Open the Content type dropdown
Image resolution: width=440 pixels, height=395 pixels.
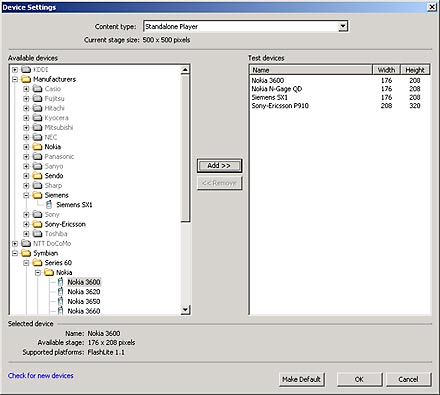click(x=343, y=26)
